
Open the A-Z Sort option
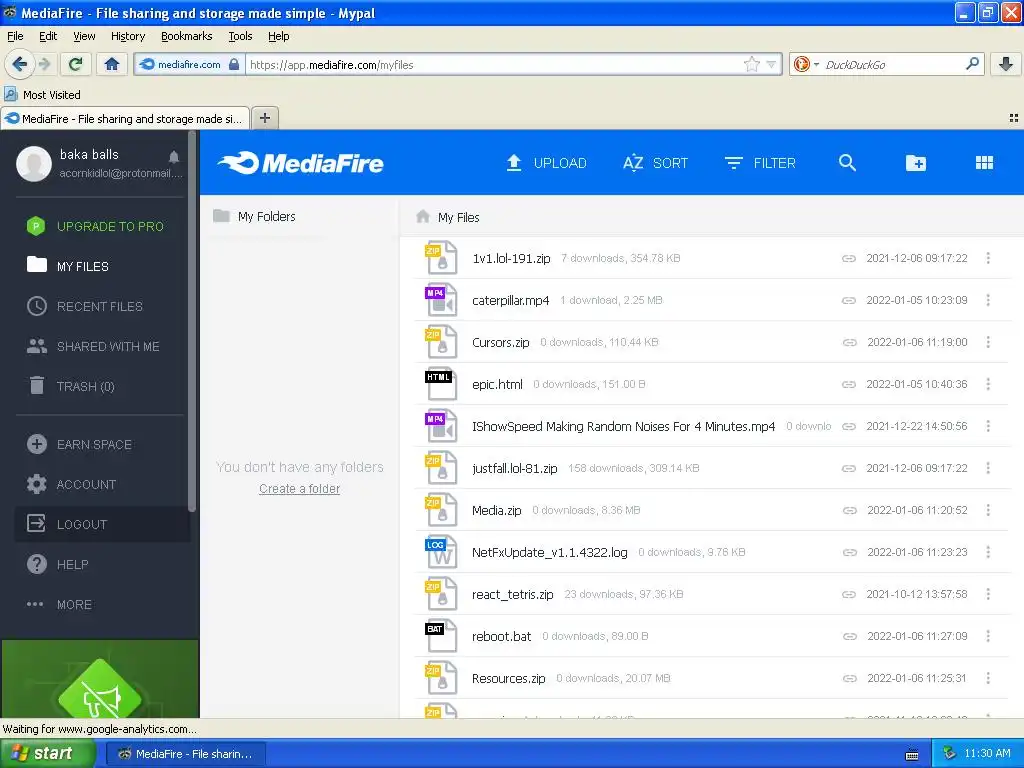(655, 163)
